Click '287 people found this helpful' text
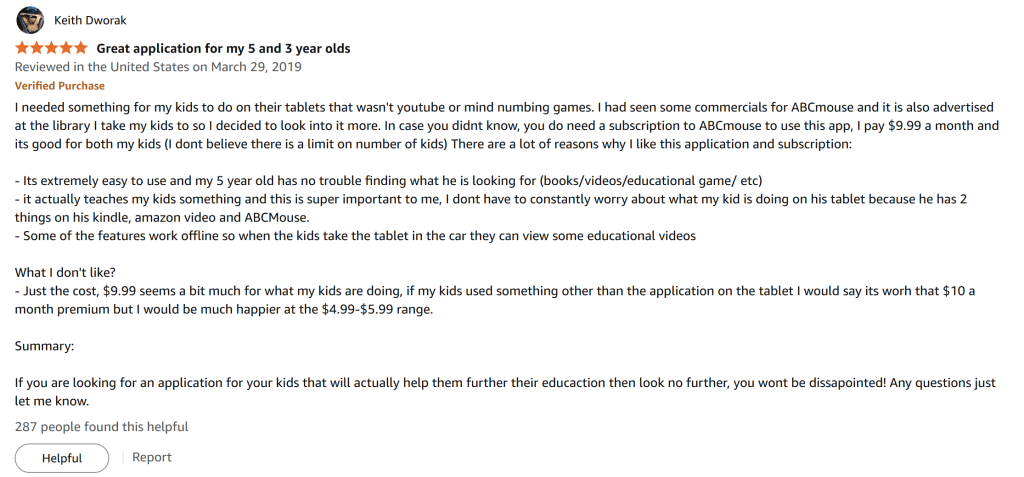This screenshot has height=477, width=1024. (x=101, y=427)
